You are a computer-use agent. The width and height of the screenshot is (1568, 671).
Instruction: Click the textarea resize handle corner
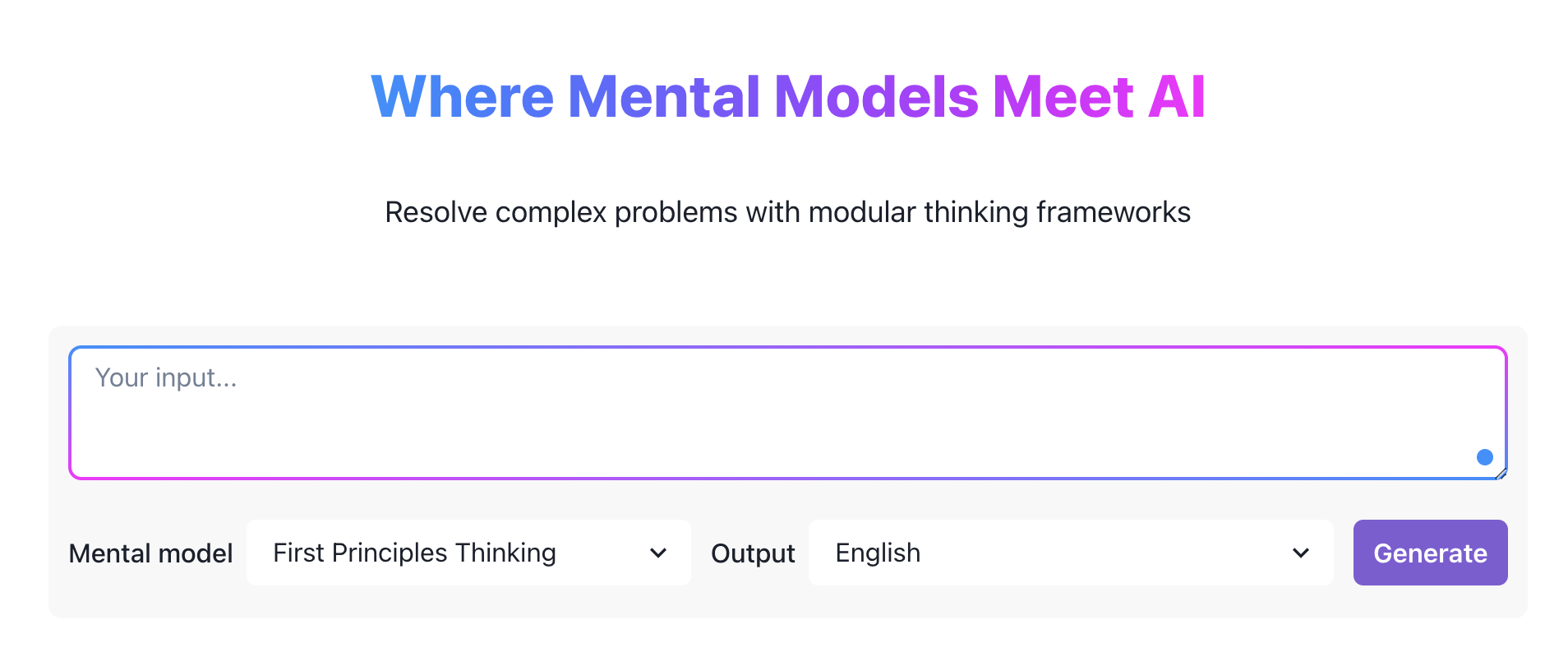tap(1501, 473)
